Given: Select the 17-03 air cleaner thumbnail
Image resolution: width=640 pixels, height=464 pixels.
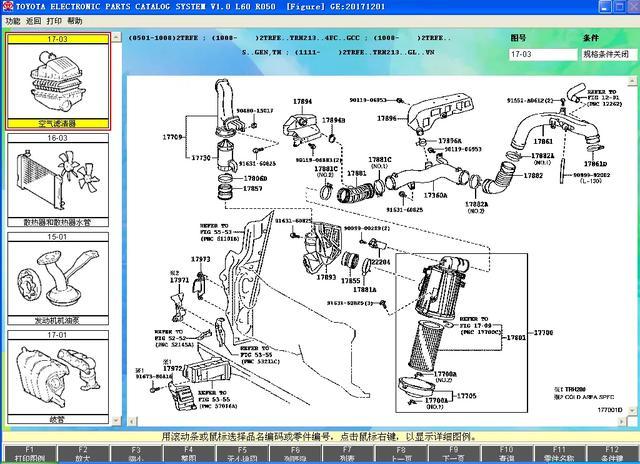Looking at the screenshot, I should pyautogui.click(x=58, y=81).
